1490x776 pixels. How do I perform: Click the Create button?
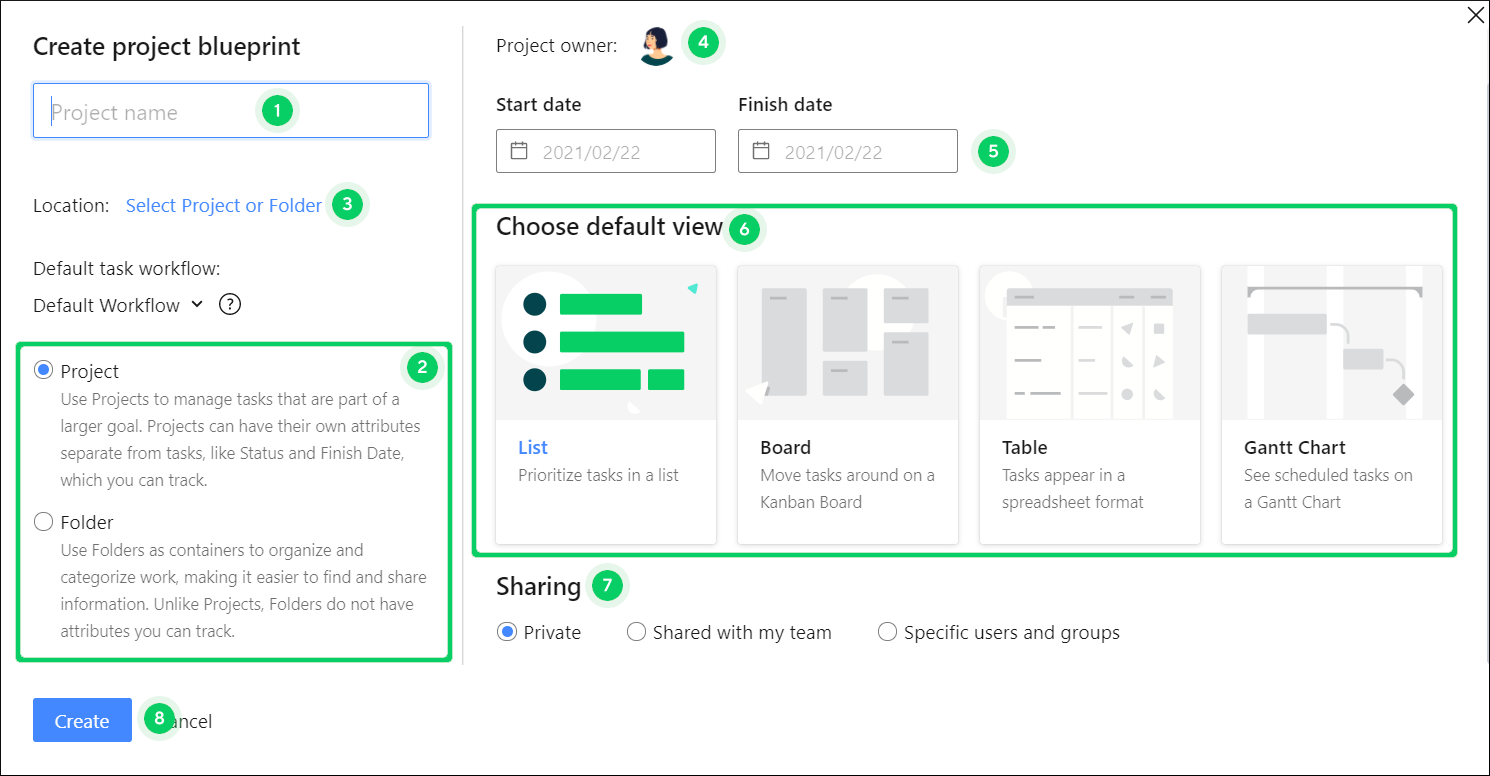coord(82,720)
